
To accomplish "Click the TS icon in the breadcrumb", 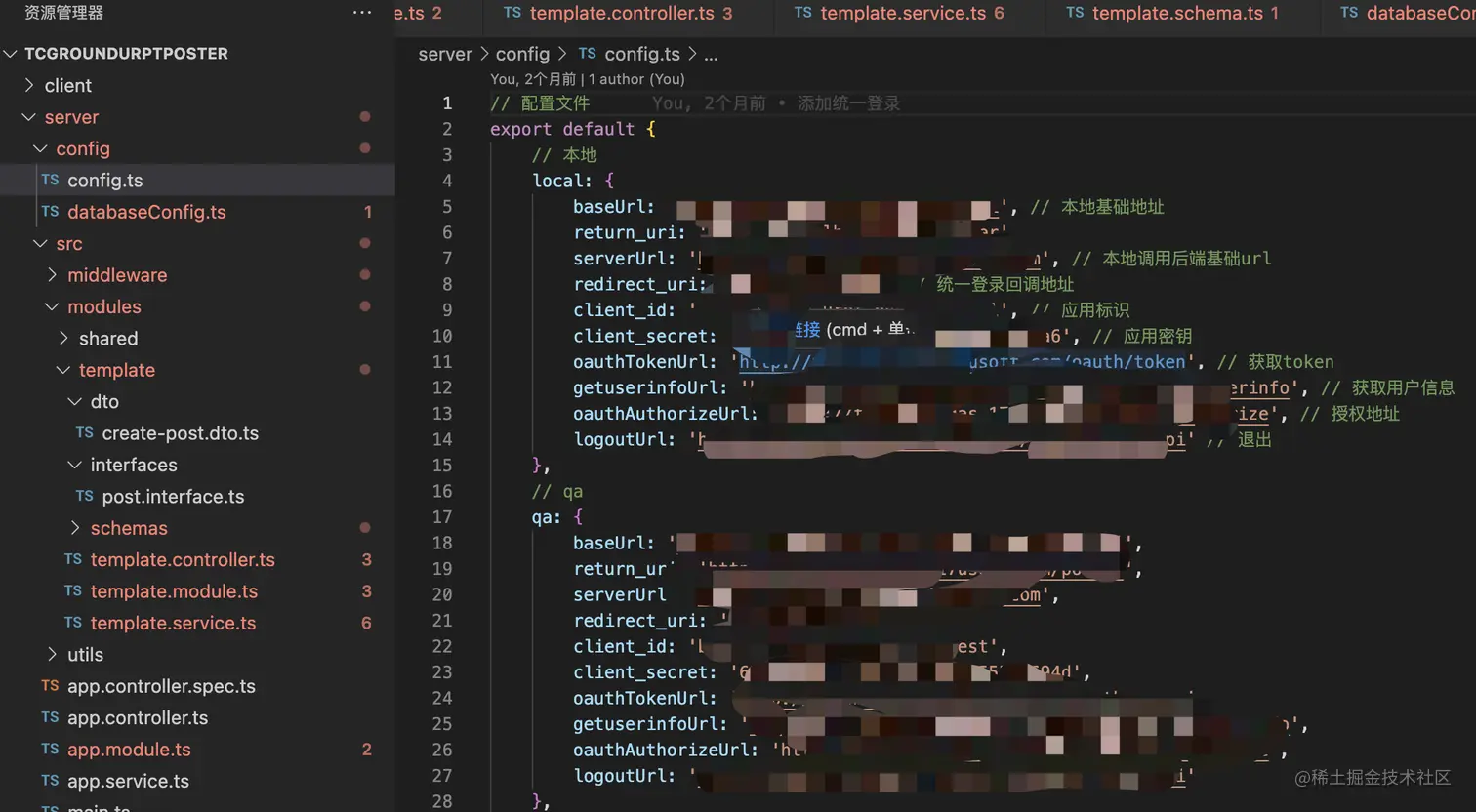I will [587, 54].
